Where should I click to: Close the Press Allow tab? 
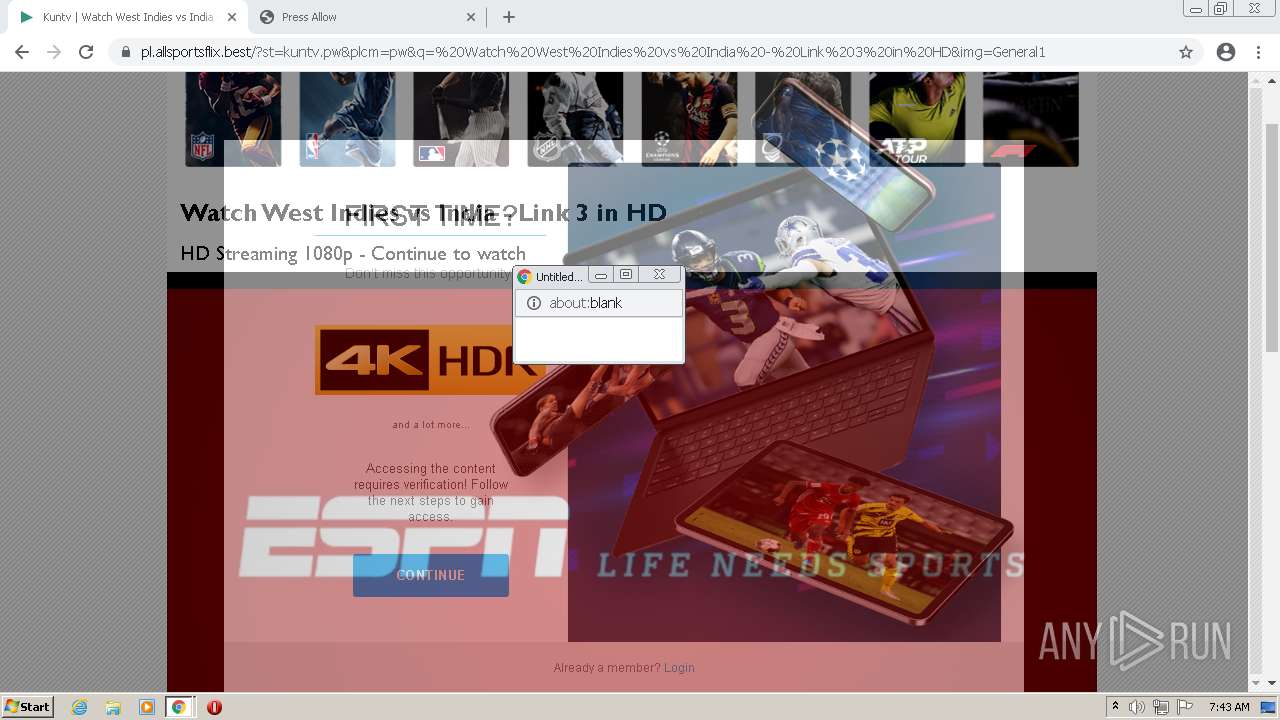[x=471, y=17]
